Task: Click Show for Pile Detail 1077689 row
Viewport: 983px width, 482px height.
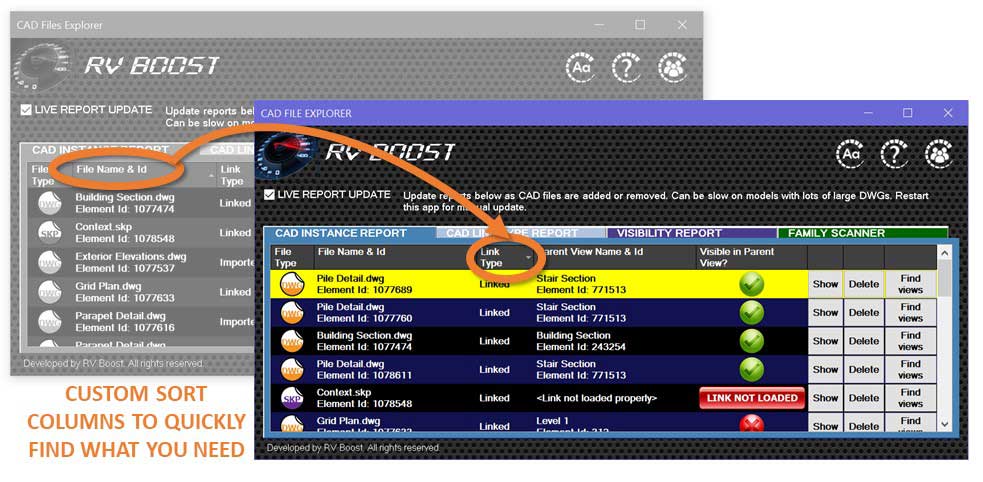Action: pyautogui.click(x=825, y=284)
